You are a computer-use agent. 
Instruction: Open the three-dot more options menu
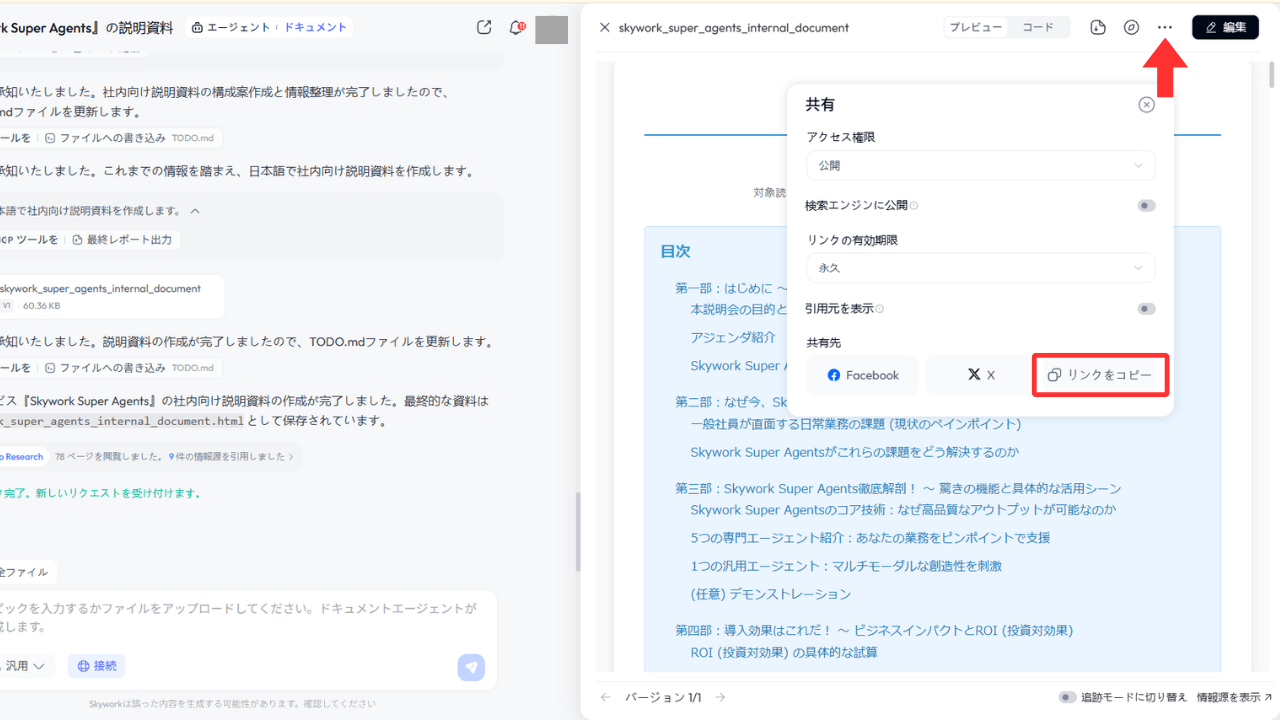point(1165,27)
